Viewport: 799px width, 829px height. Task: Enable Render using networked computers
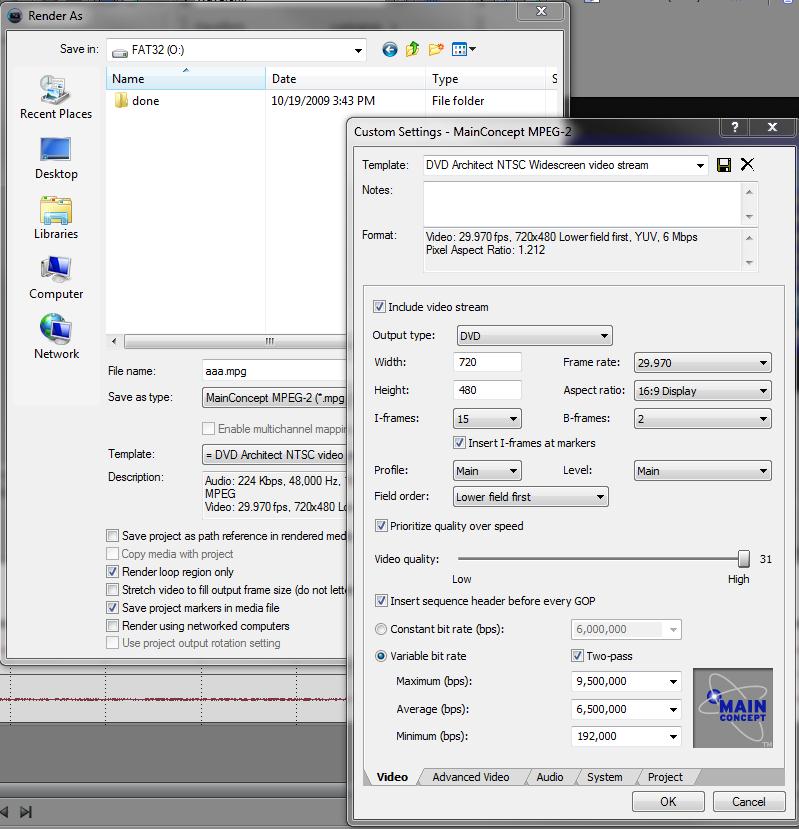112,626
